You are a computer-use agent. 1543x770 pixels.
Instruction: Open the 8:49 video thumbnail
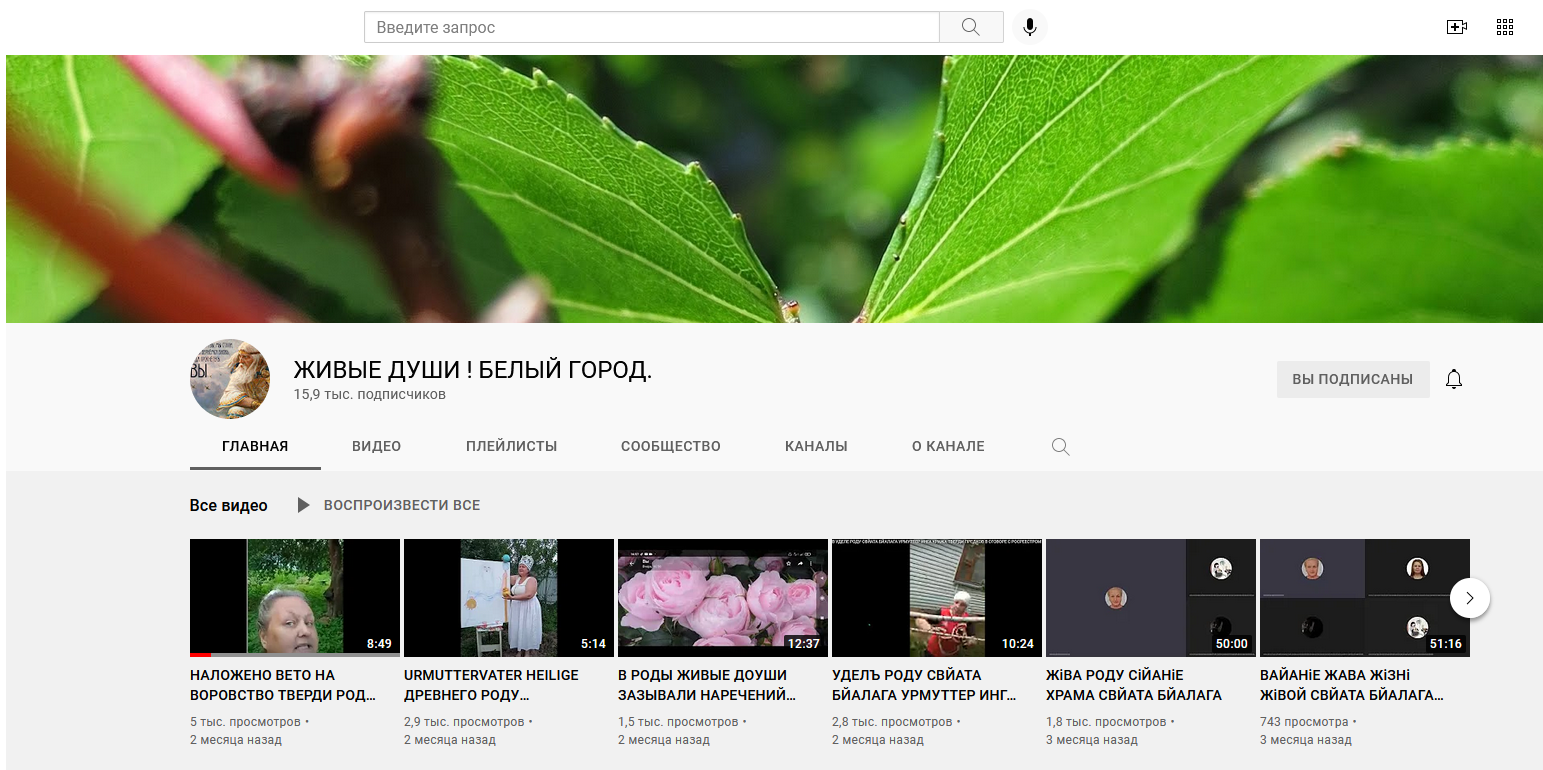295,598
